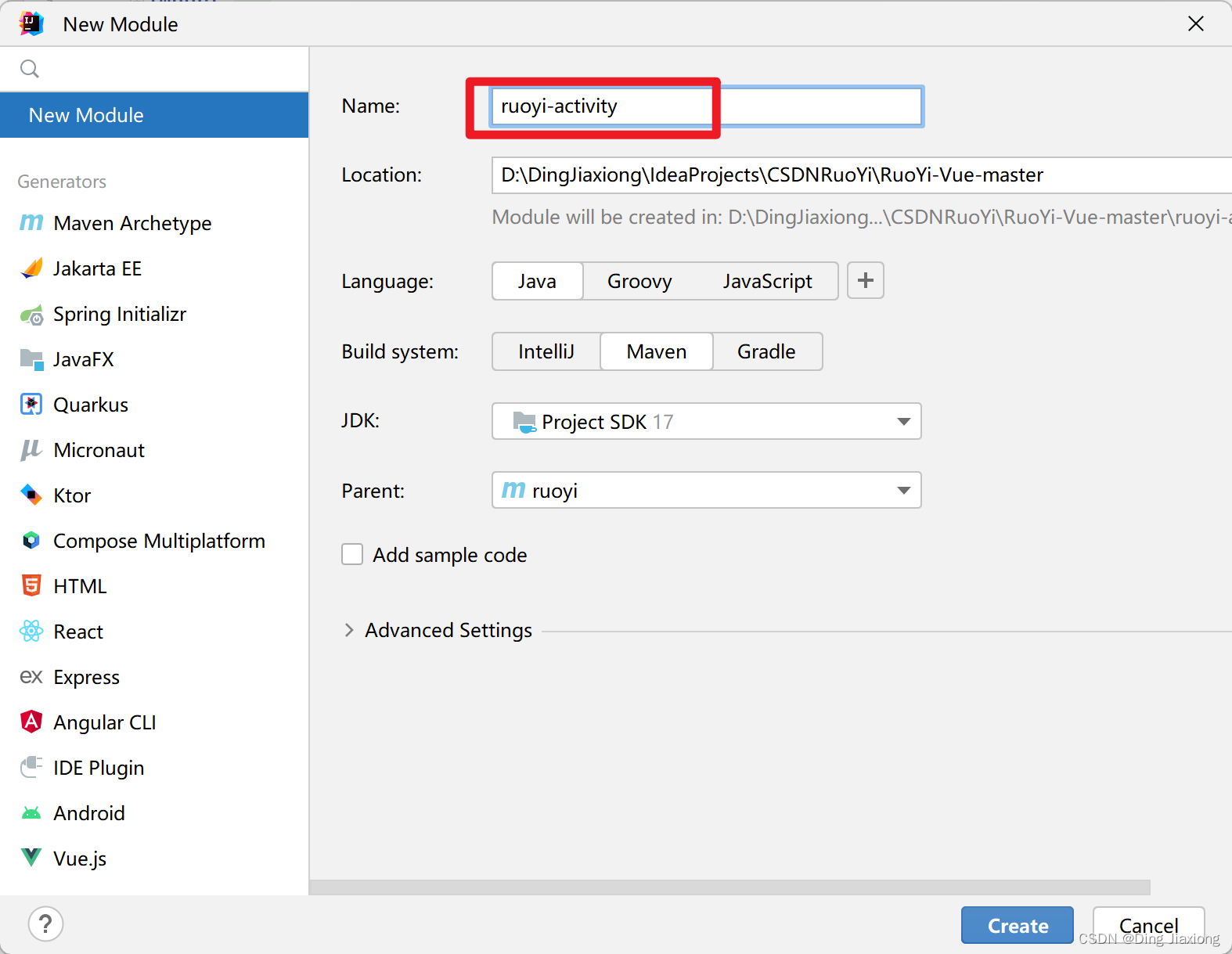This screenshot has width=1232, height=954.
Task: Choose the Compose Multiplatform generator label
Action: tap(159, 542)
